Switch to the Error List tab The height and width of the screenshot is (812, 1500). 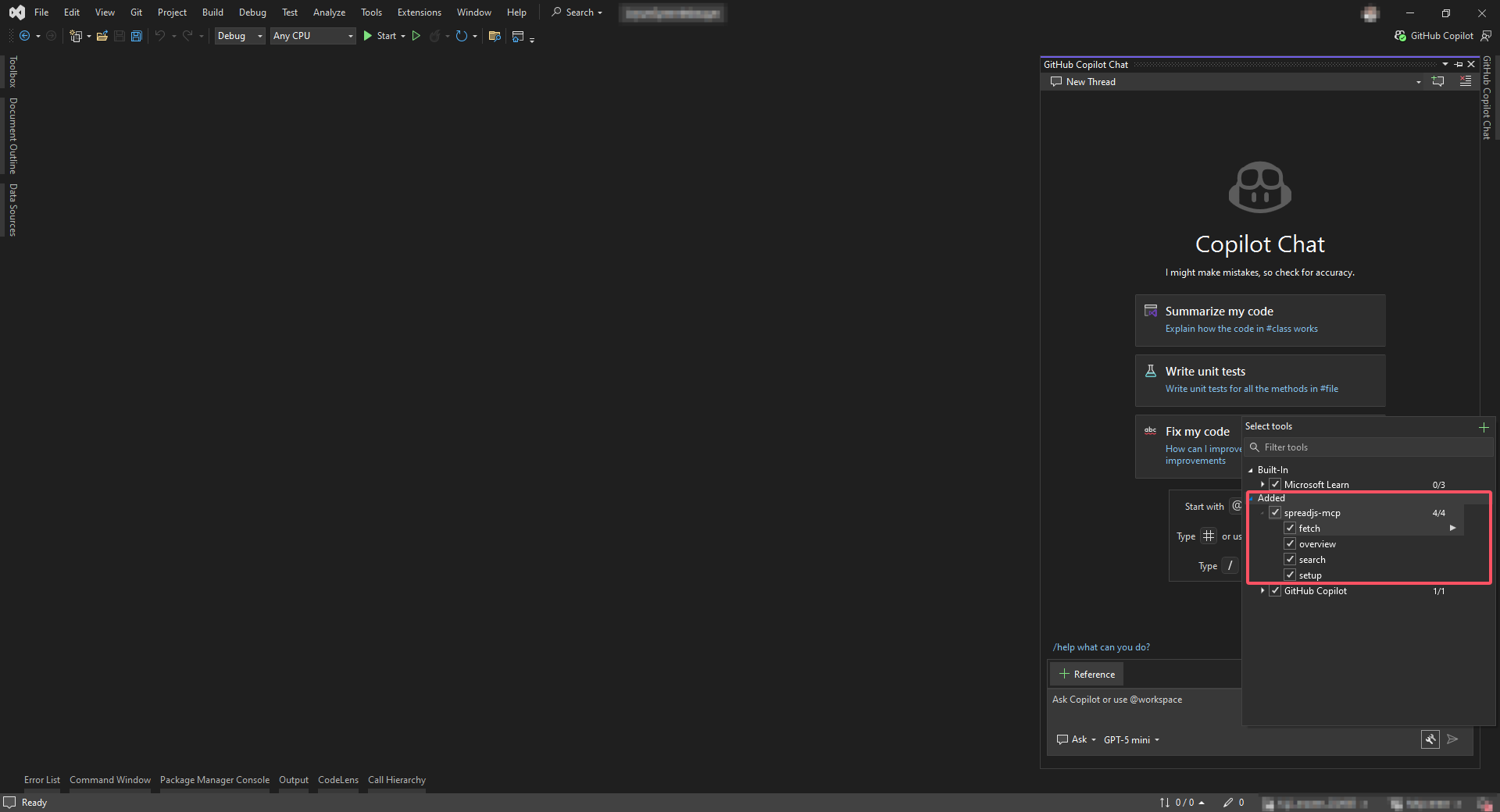pos(42,780)
